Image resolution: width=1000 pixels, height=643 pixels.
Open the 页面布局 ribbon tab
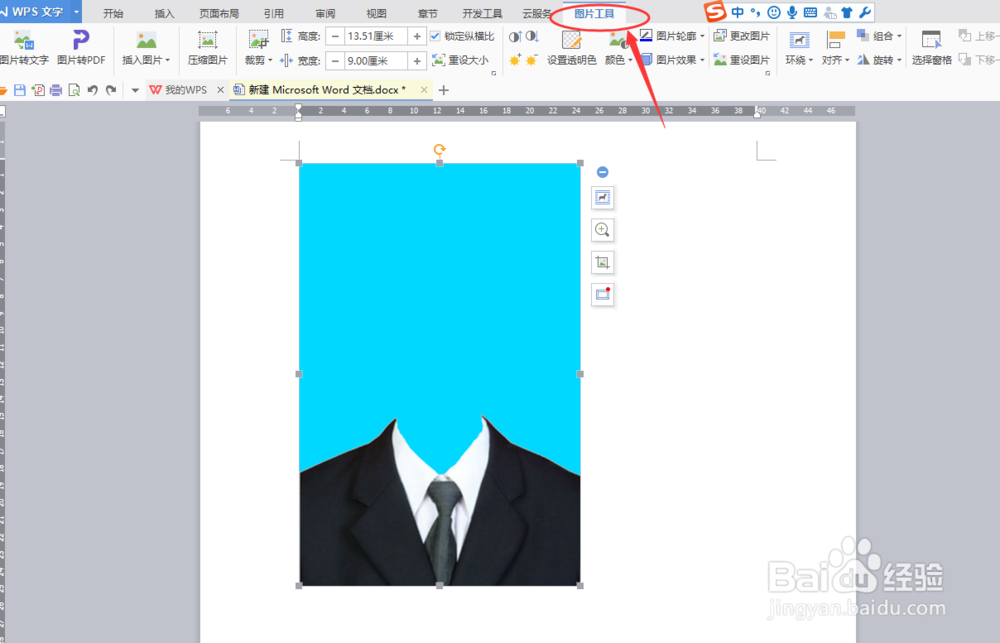219,13
